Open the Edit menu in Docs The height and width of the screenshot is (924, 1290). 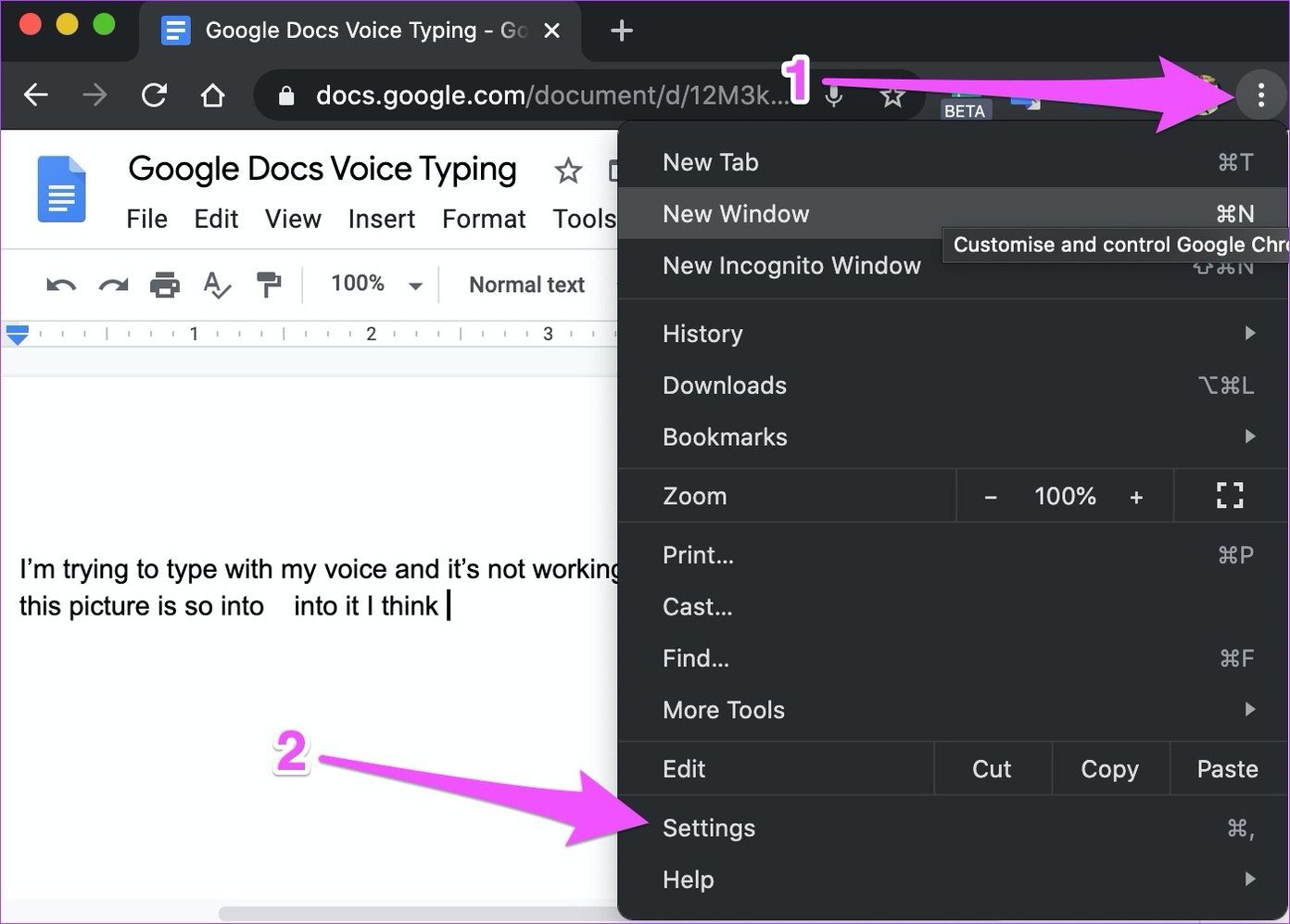tap(216, 219)
